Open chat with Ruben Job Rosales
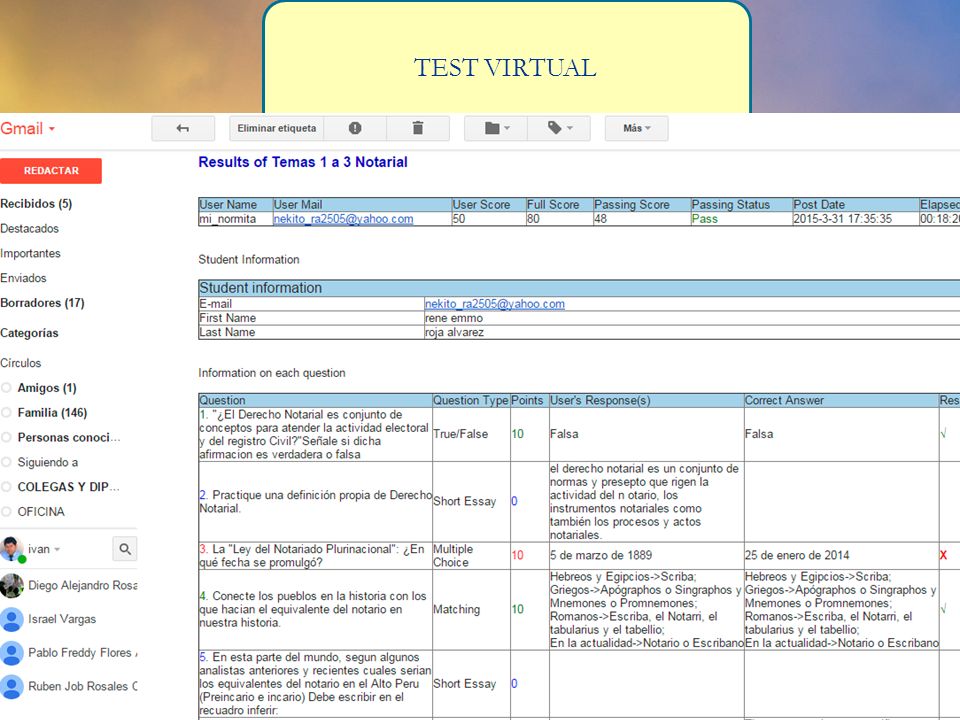Image resolution: width=960 pixels, height=720 pixels. click(x=83, y=686)
